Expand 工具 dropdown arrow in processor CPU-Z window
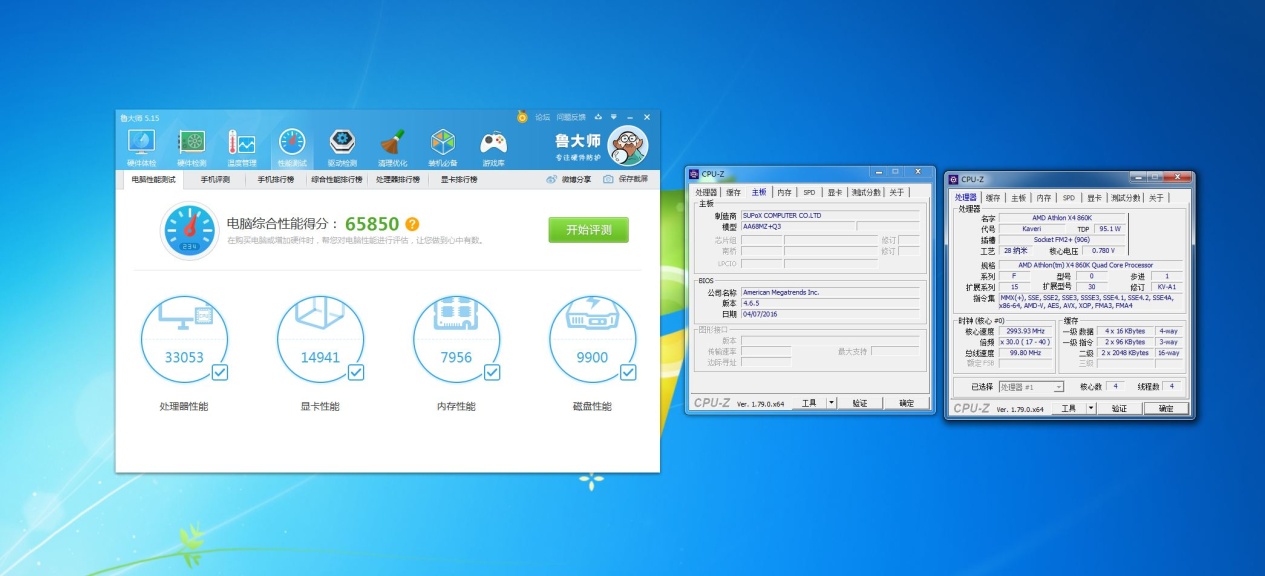The image size is (1265, 576). point(1091,409)
